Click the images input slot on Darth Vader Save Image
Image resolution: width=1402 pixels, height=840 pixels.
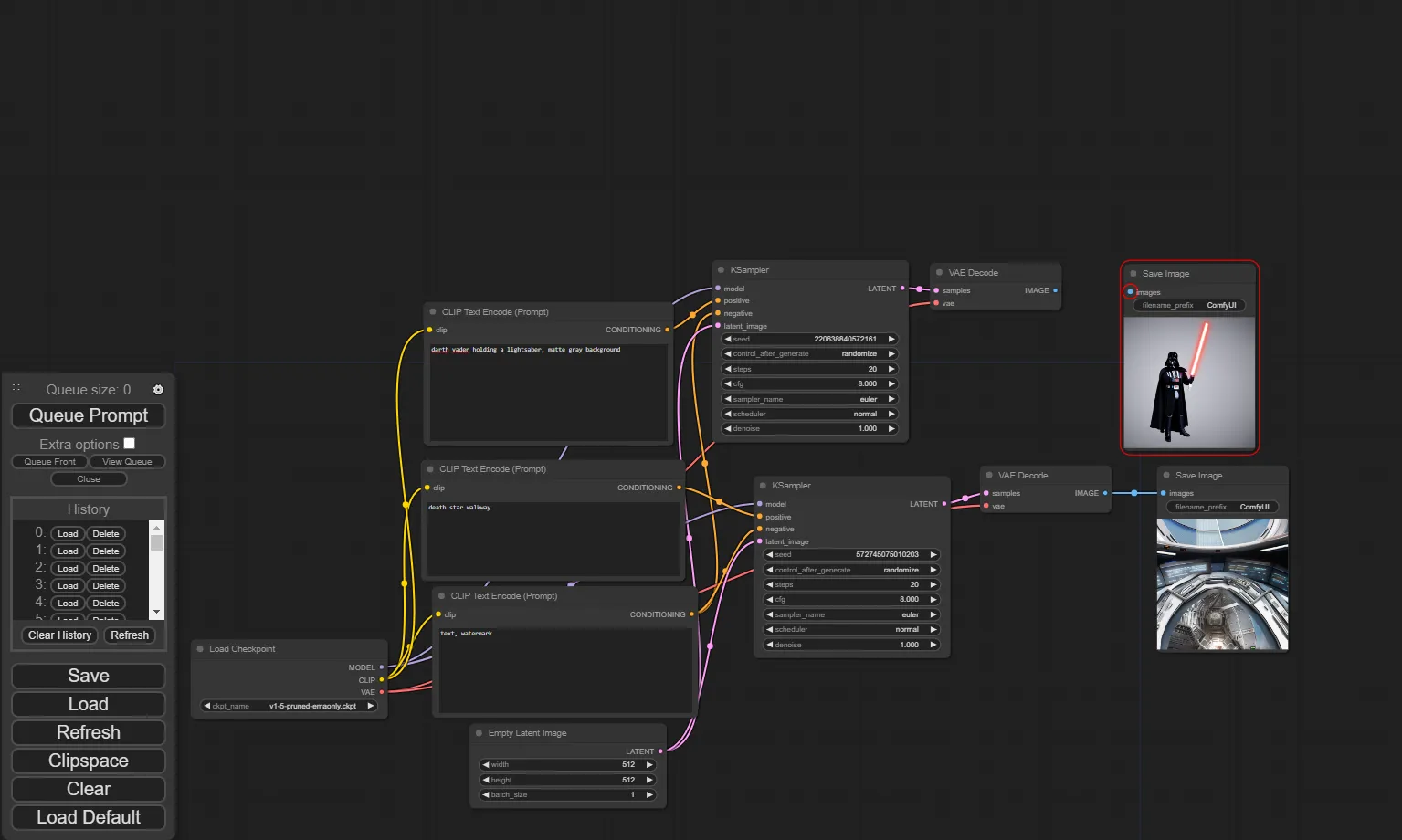(1130, 292)
